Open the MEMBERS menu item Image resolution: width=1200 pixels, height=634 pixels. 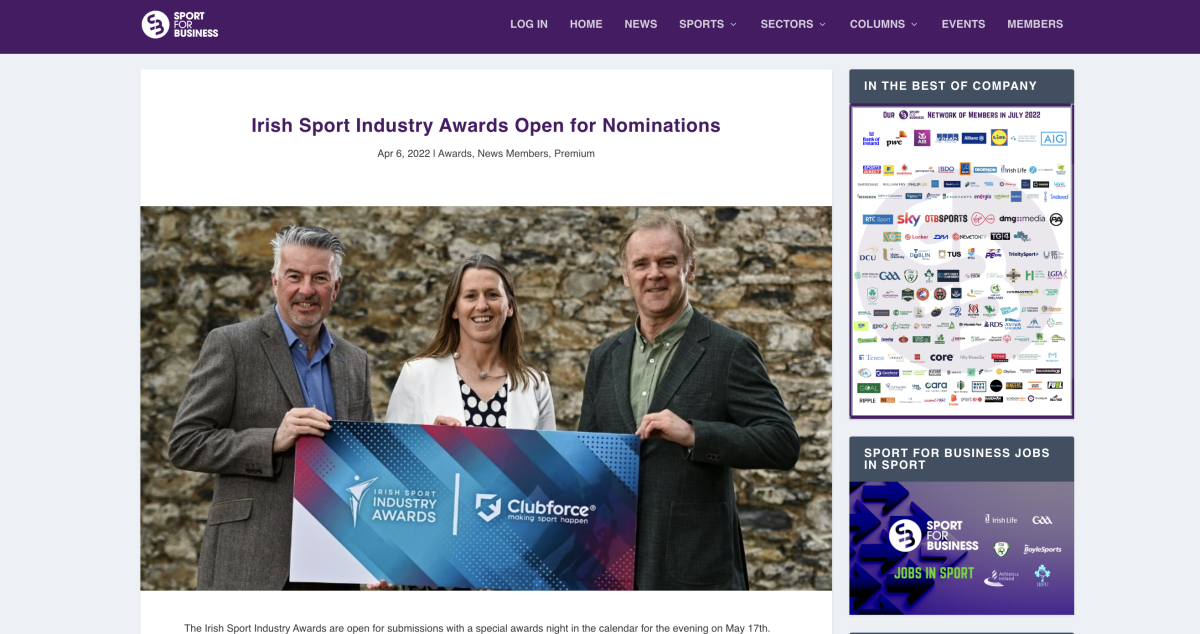(1035, 24)
